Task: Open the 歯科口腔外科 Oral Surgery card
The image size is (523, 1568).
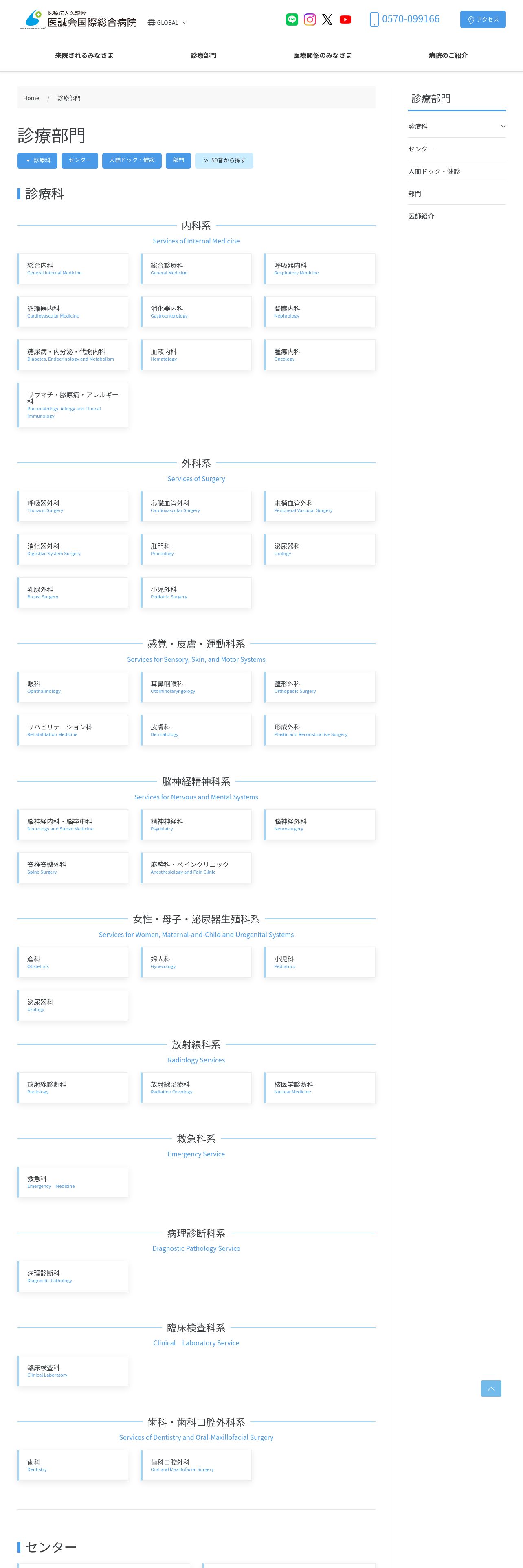Action: point(196,1465)
